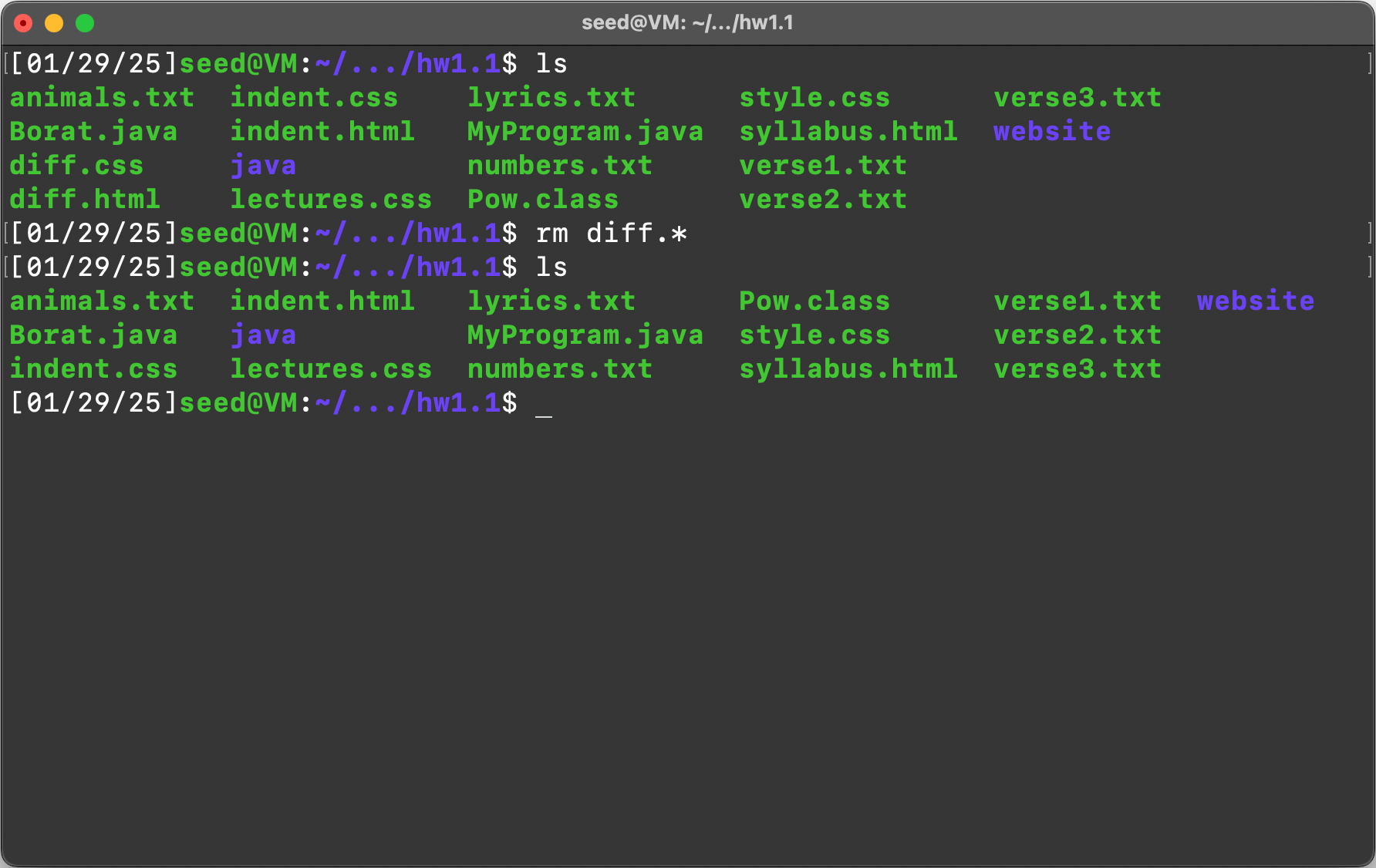Click verse3.txt in the first listing
The image size is (1376, 868).
[x=1077, y=98]
